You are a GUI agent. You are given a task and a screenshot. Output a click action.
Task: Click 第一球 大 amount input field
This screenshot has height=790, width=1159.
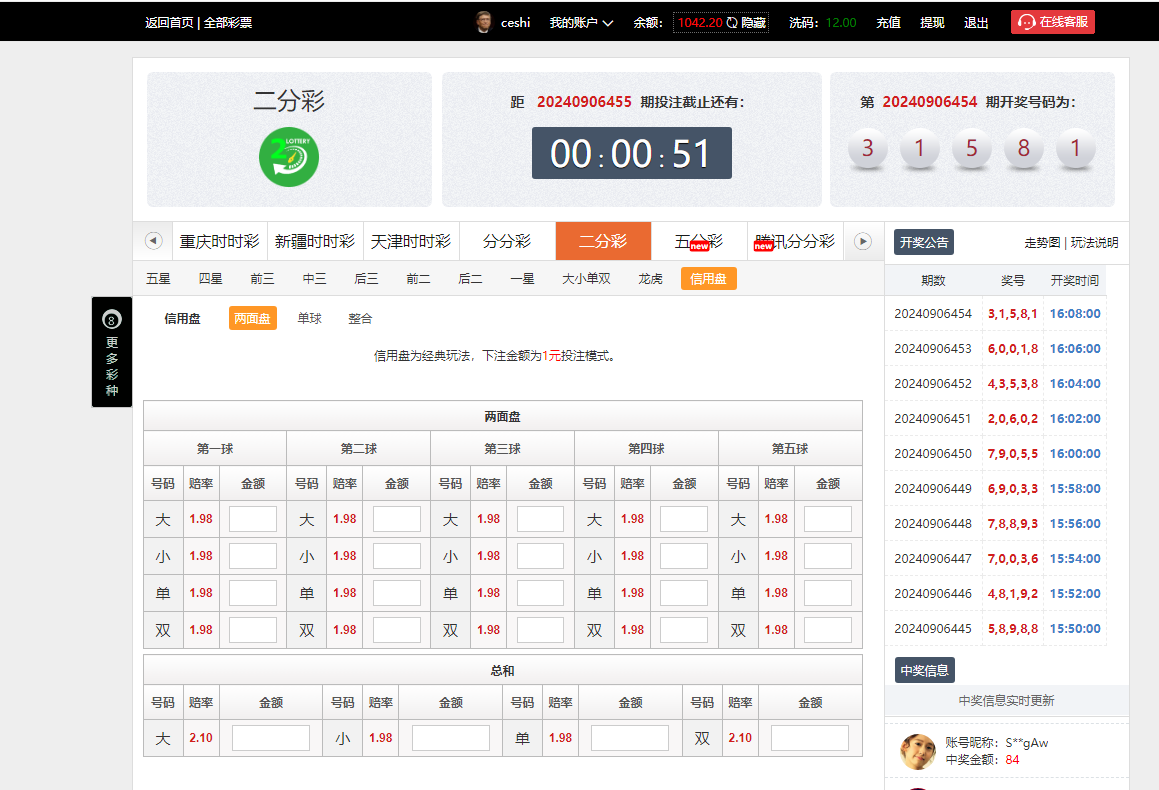252,519
